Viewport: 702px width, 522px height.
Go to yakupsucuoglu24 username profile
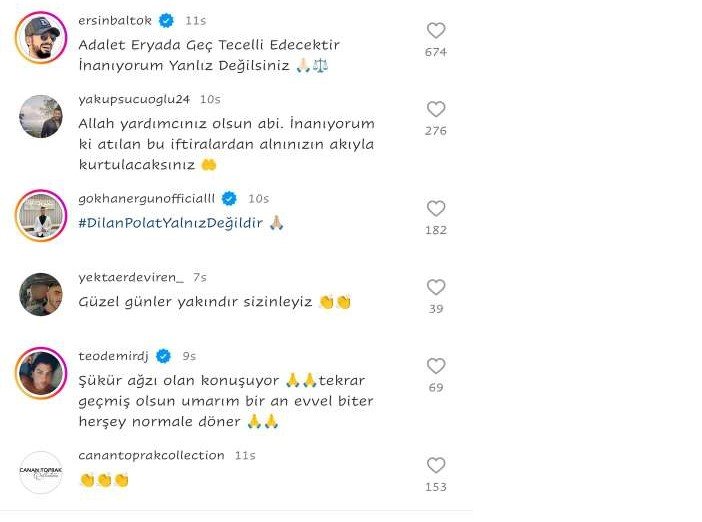(x=134, y=99)
